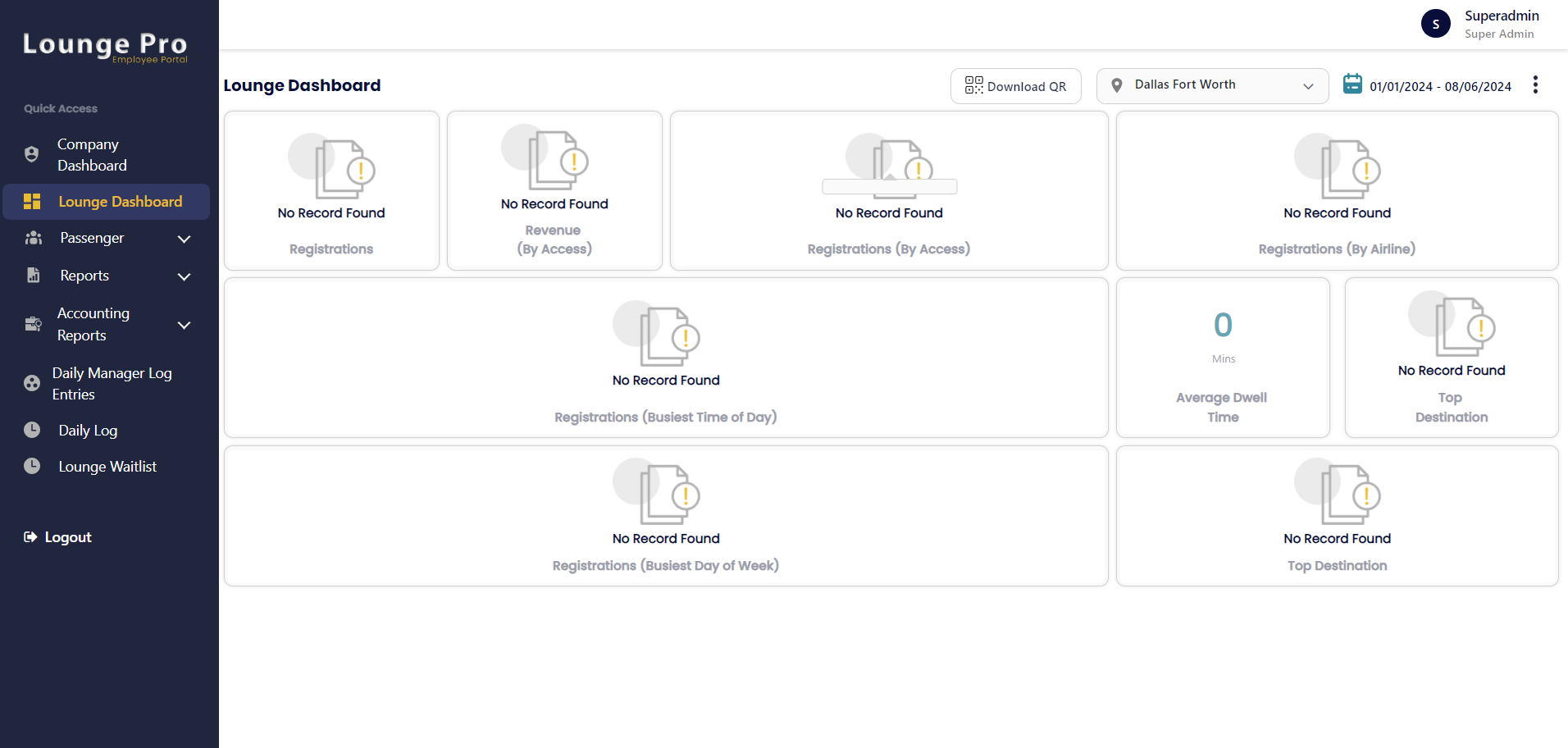
Task: Click the Passenger people icon
Action: pyautogui.click(x=34, y=238)
